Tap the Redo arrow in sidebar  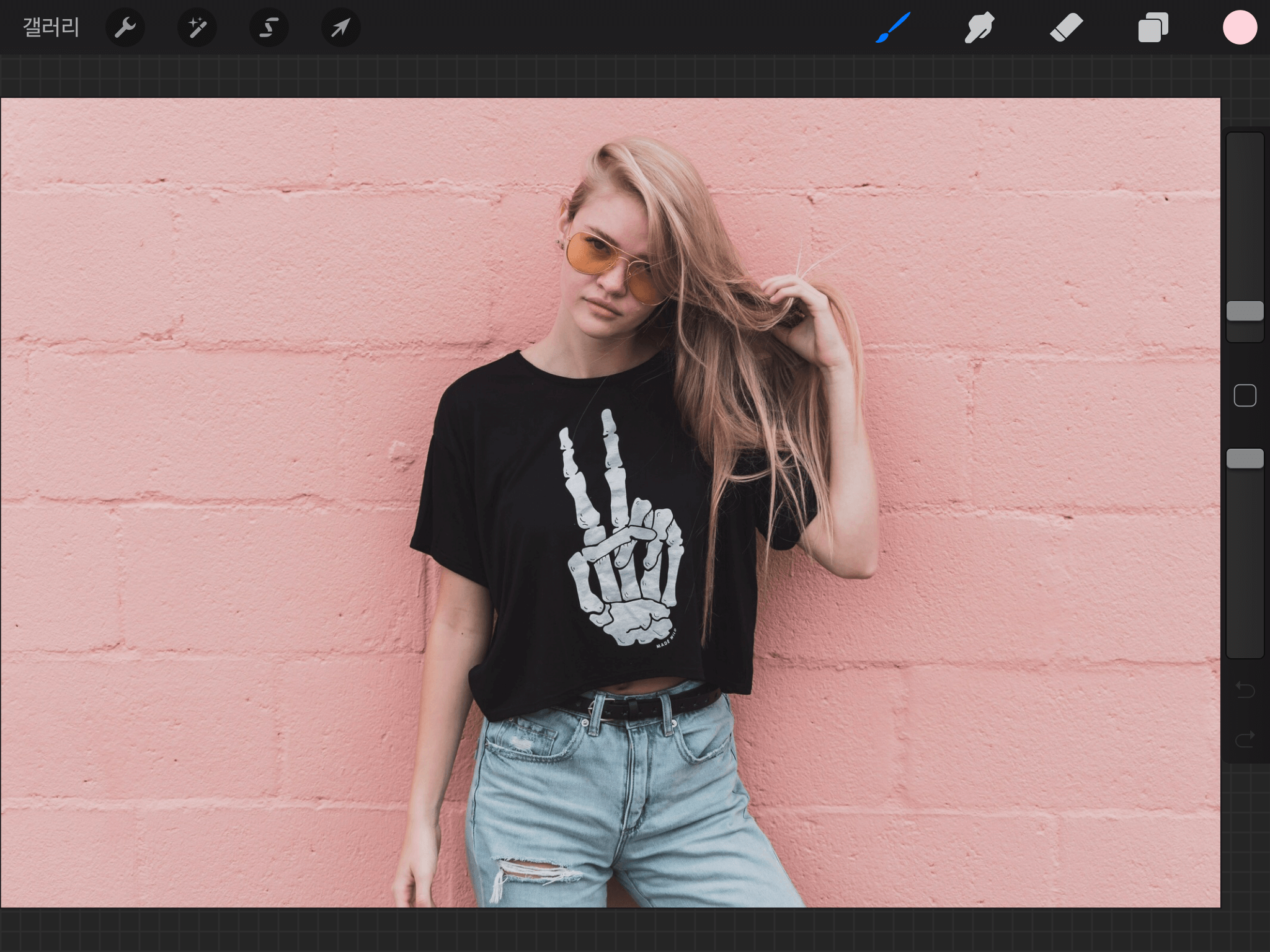1245,739
